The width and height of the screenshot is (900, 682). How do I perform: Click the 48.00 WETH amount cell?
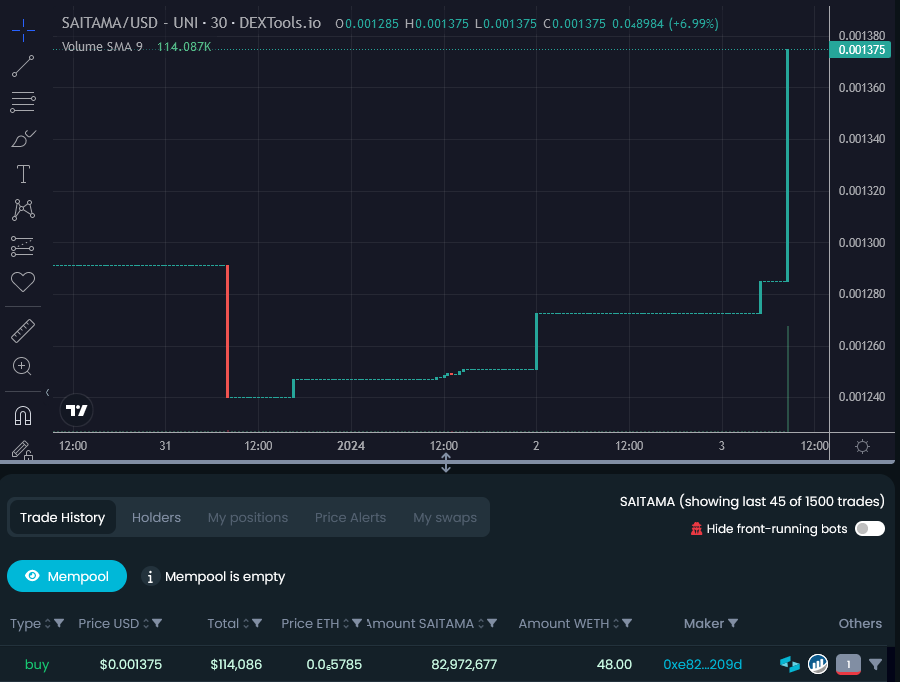coord(614,664)
